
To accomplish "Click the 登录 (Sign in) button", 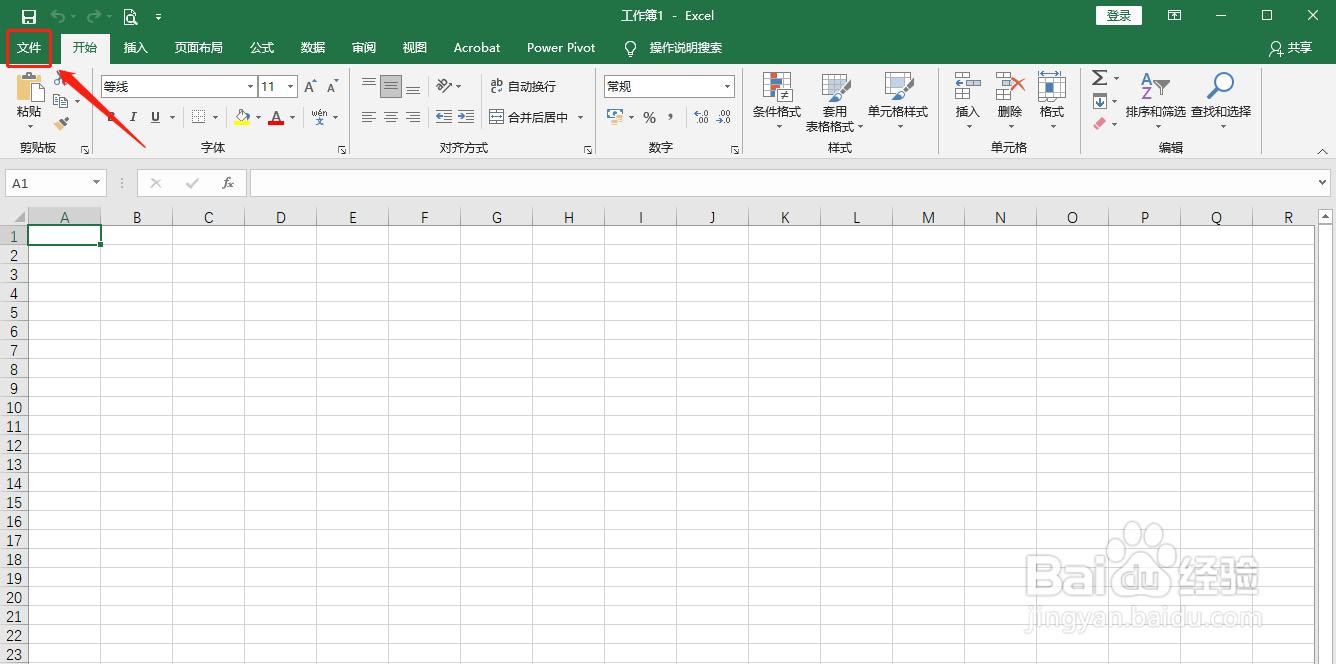I will tap(1119, 15).
